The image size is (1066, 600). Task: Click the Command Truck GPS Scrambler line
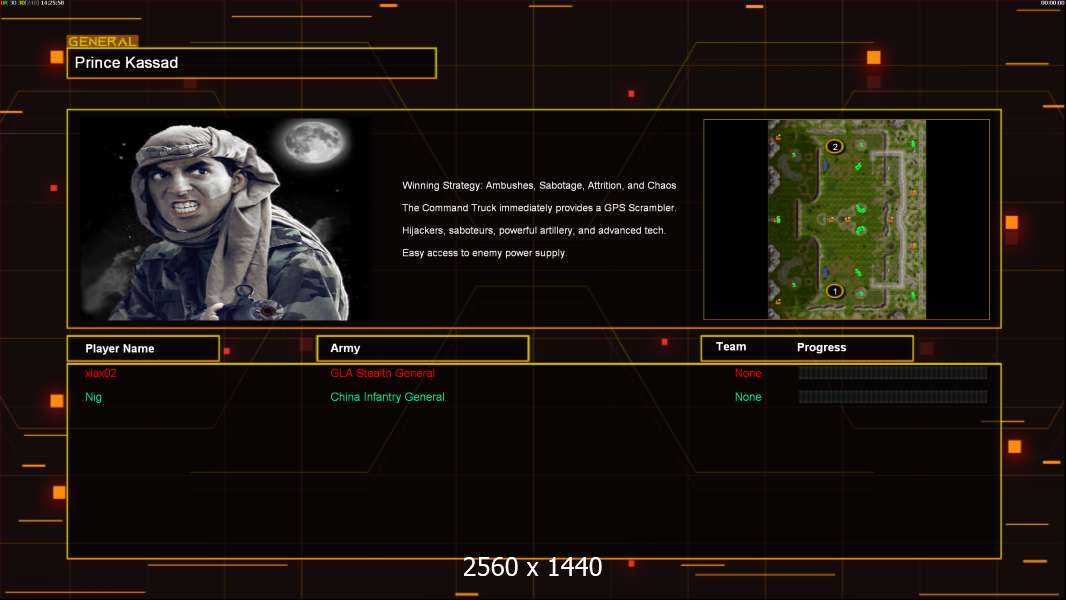(x=539, y=208)
